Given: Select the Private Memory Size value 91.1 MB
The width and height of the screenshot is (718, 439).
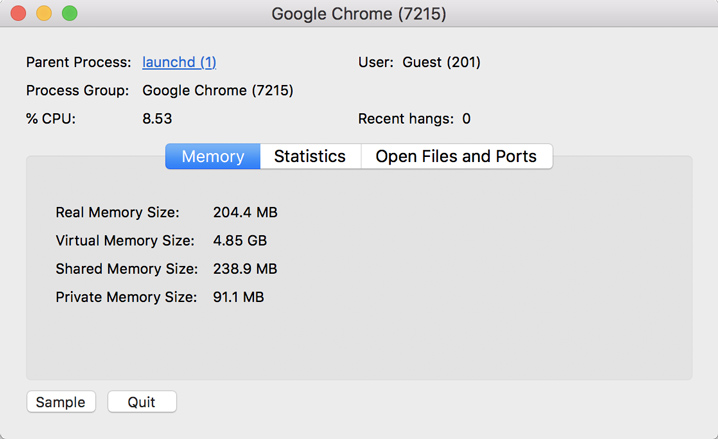Looking at the screenshot, I should [238, 297].
